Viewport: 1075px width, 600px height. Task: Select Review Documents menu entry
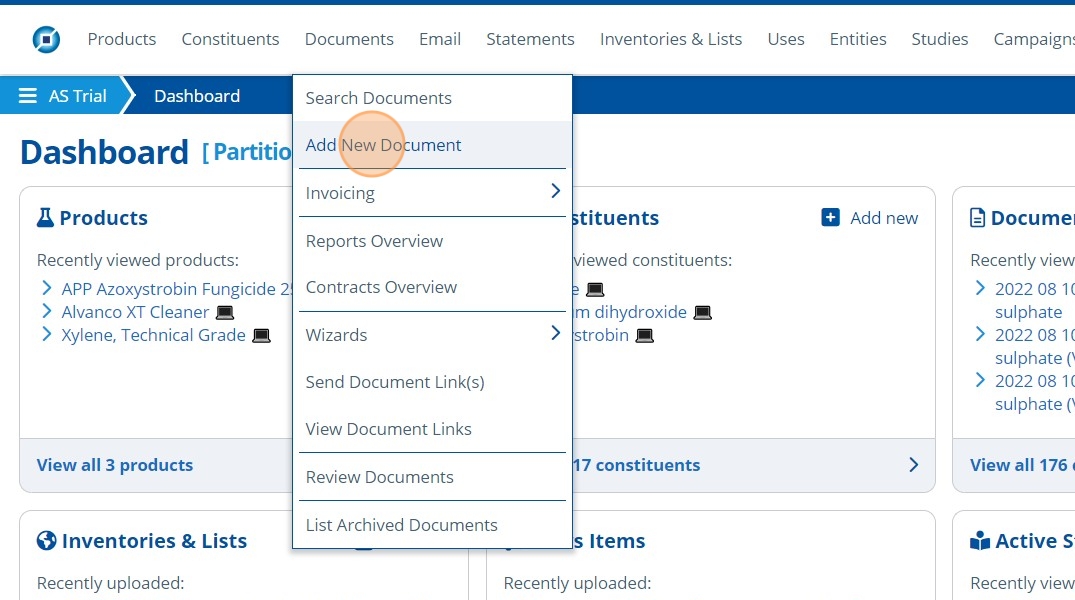click(x=433, y=477)
